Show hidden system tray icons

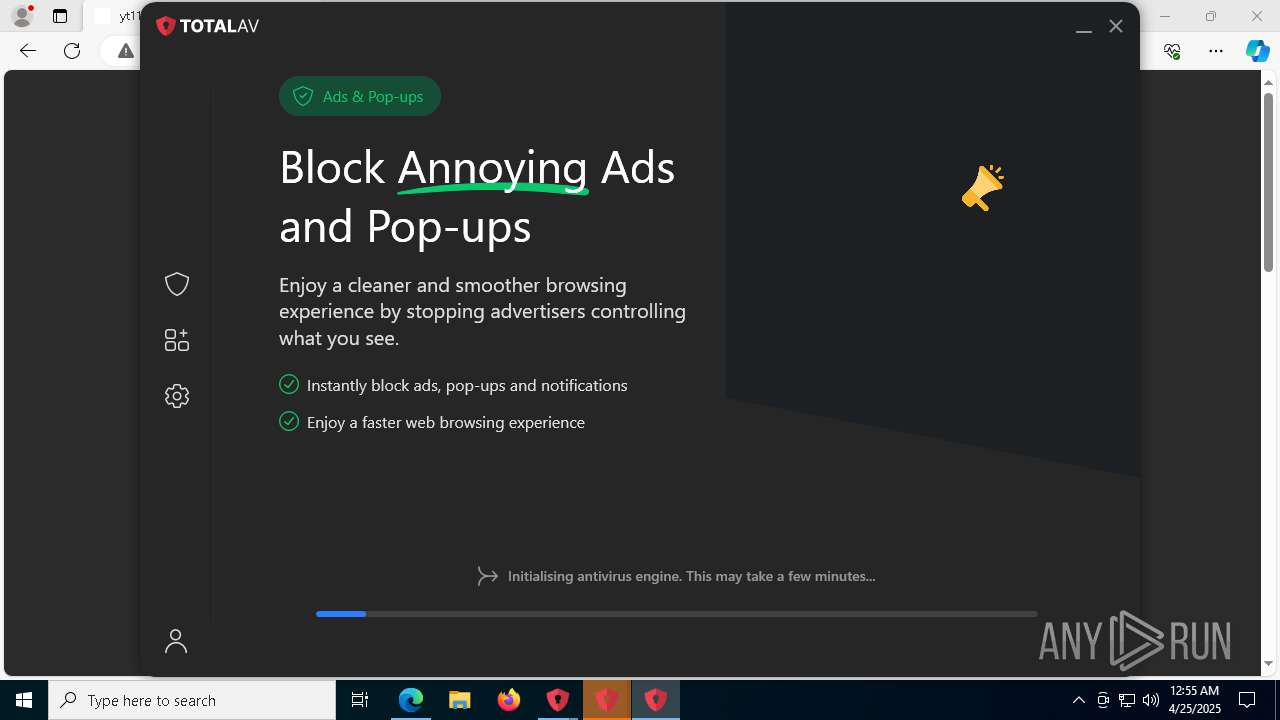point(1078,700)
